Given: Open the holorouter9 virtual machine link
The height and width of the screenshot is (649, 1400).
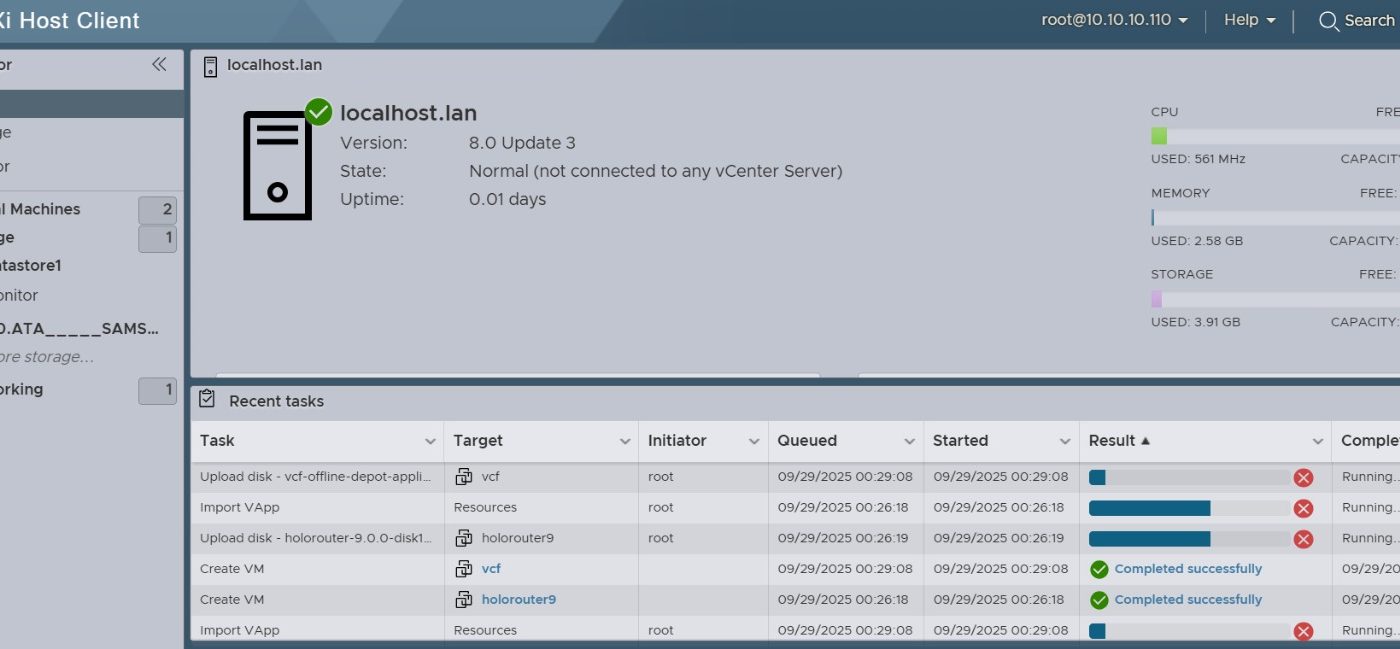Looking at the screenshot, I should coord(518,600).
